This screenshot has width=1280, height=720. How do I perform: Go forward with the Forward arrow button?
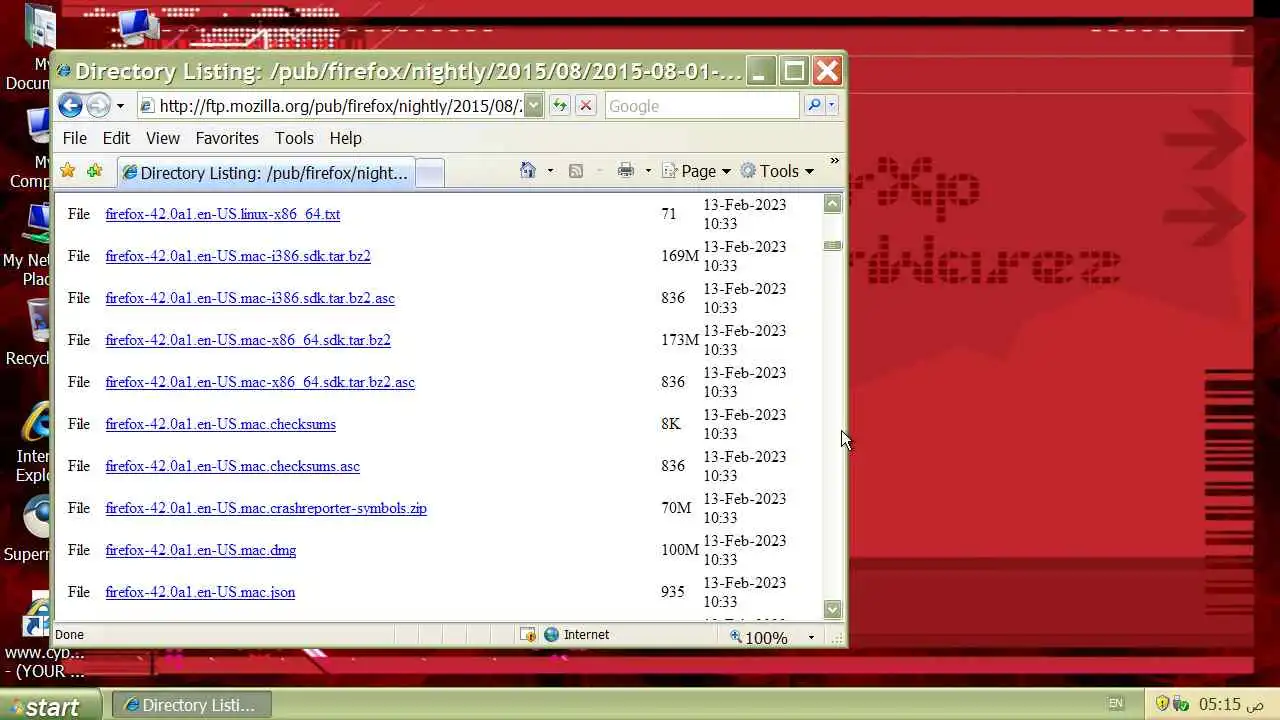tap(98, 106)
